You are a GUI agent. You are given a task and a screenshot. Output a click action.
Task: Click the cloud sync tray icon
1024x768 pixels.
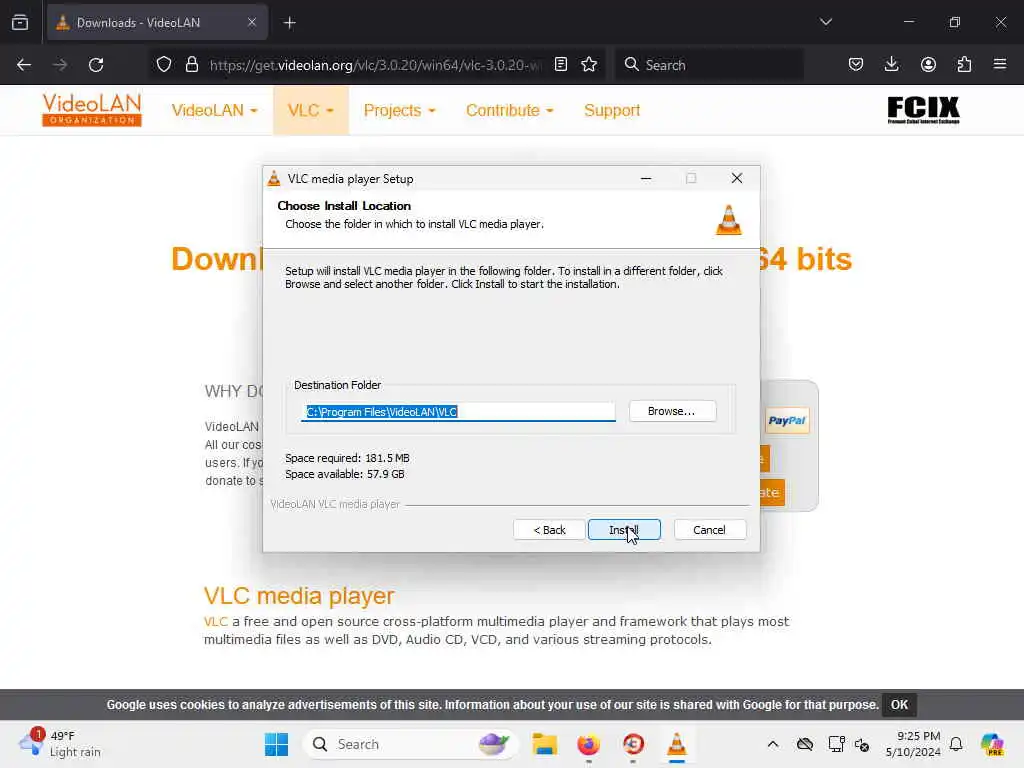click(x=805, y=744)
